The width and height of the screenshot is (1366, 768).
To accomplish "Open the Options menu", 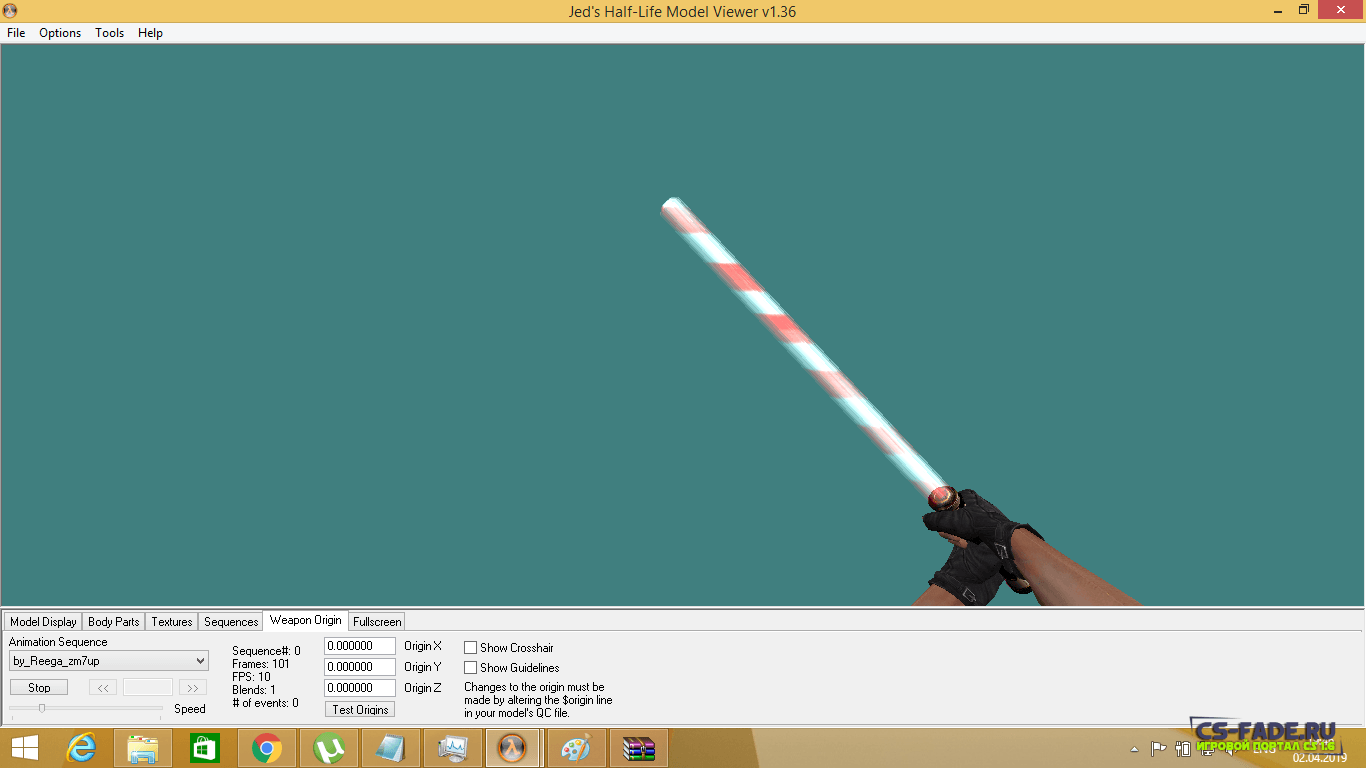I will coord(60,33).
